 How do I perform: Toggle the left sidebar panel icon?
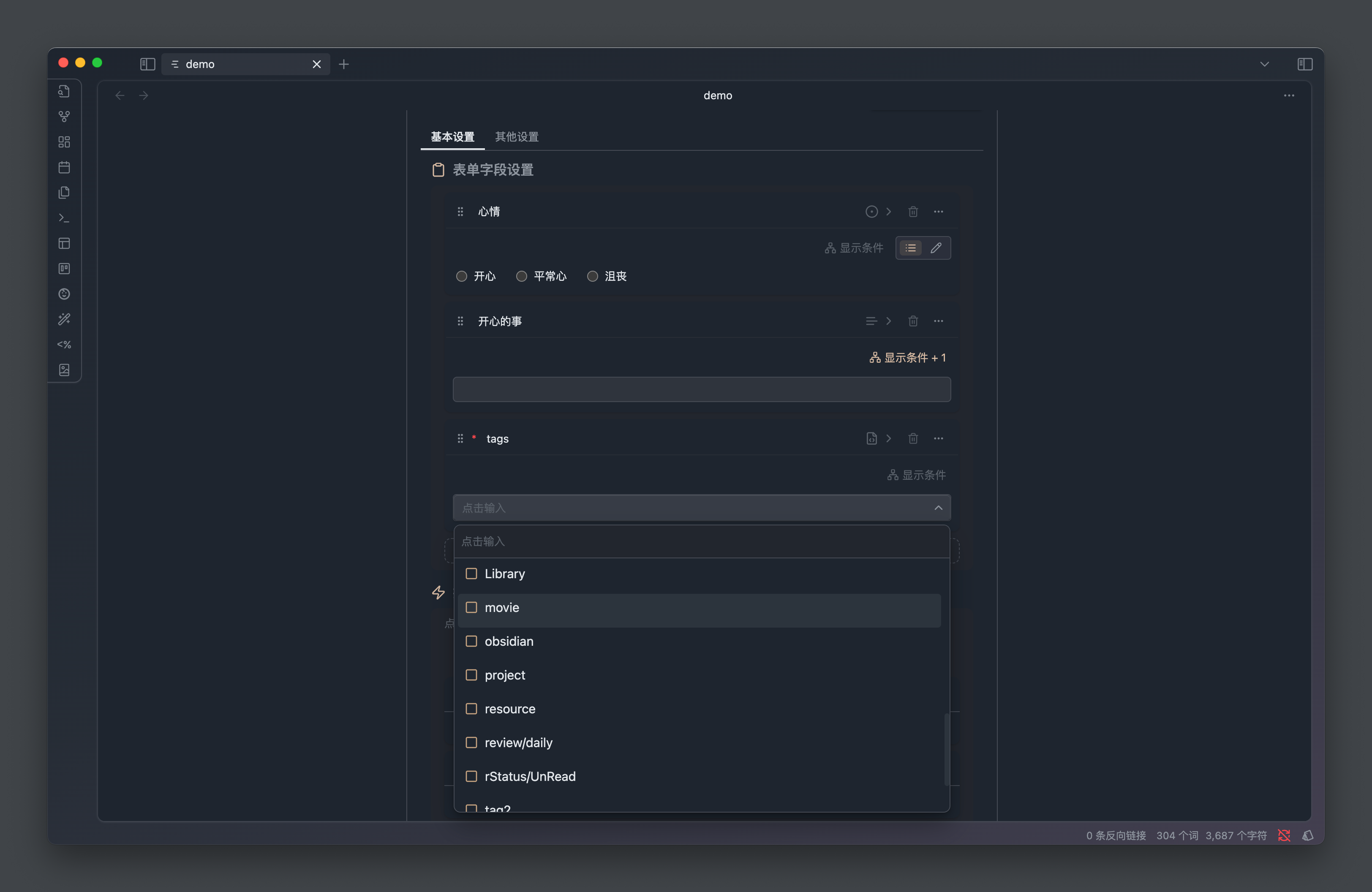(x=147, y=64)
